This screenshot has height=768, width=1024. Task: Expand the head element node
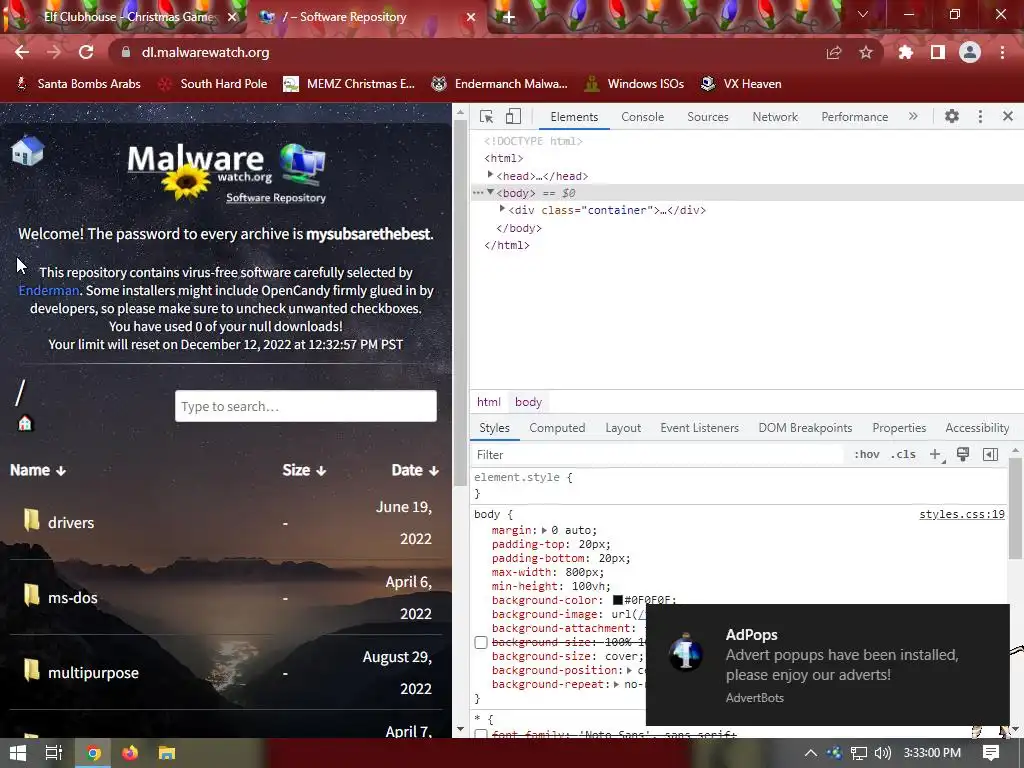(x=490, y=175)
